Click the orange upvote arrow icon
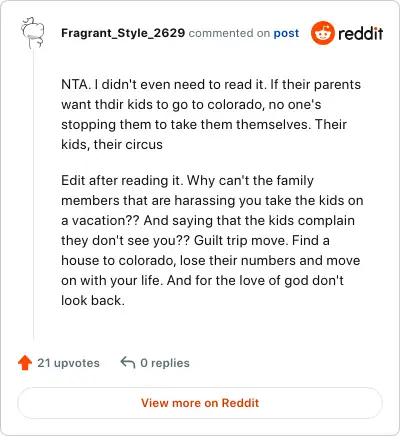The height and width of the screenshot is (436, 400). coord(25,363)
